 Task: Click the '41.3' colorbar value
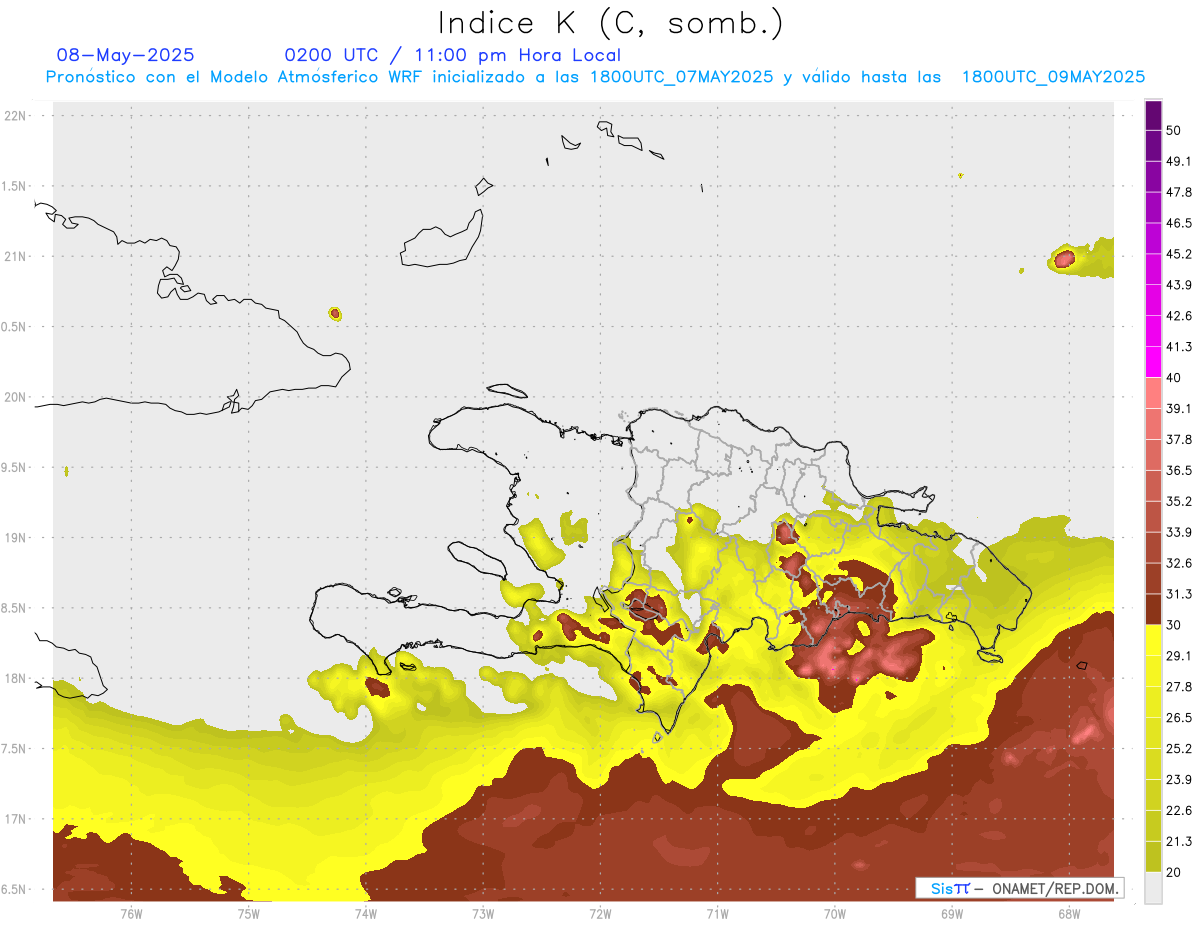click(1178, 347)
